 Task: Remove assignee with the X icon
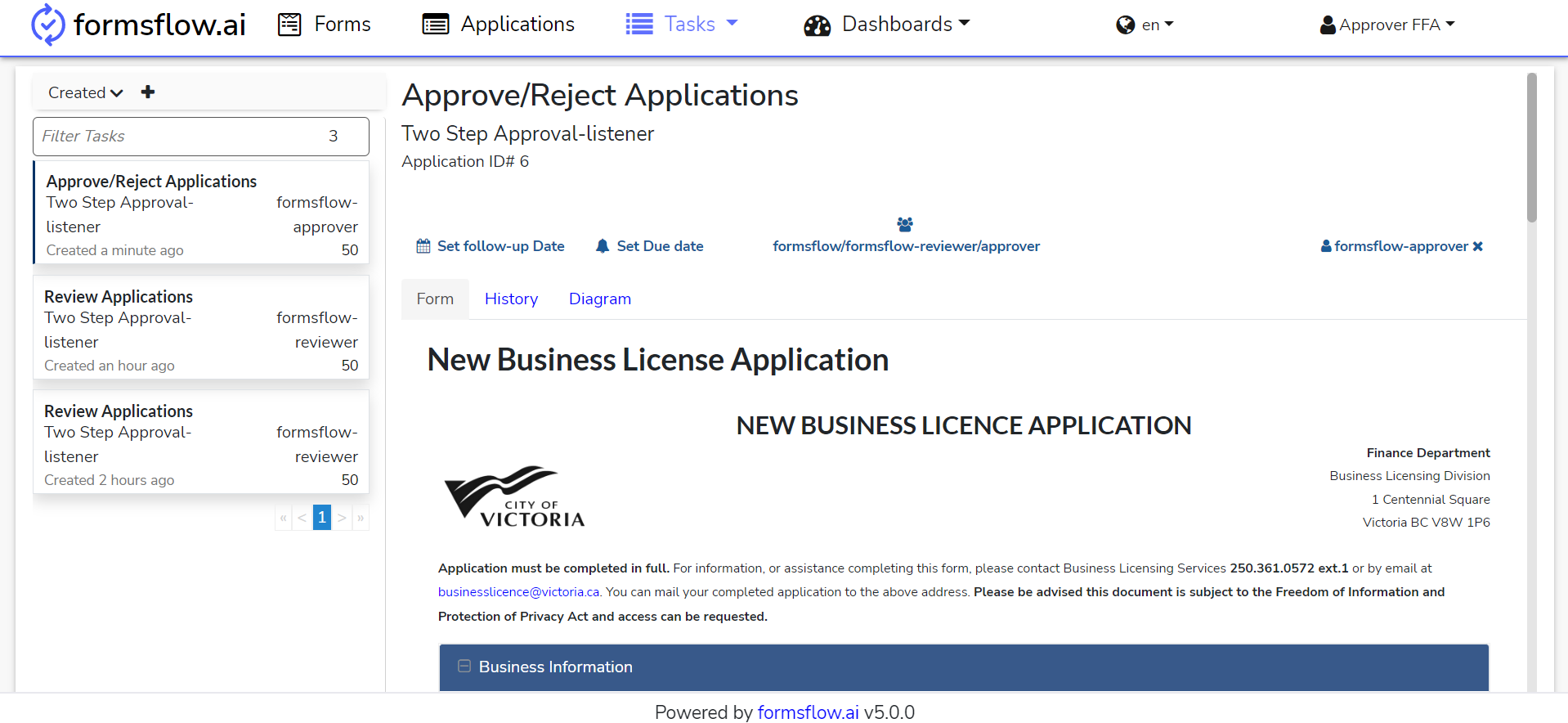[1478, 246]
